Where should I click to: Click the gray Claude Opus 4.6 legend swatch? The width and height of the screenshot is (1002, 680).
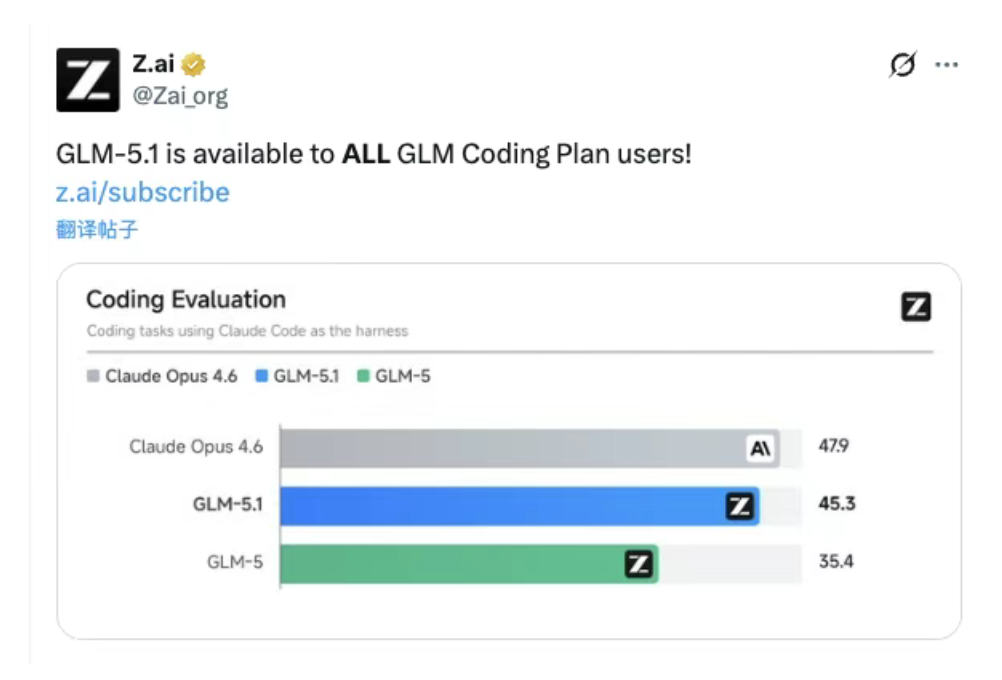coord(93,377)
